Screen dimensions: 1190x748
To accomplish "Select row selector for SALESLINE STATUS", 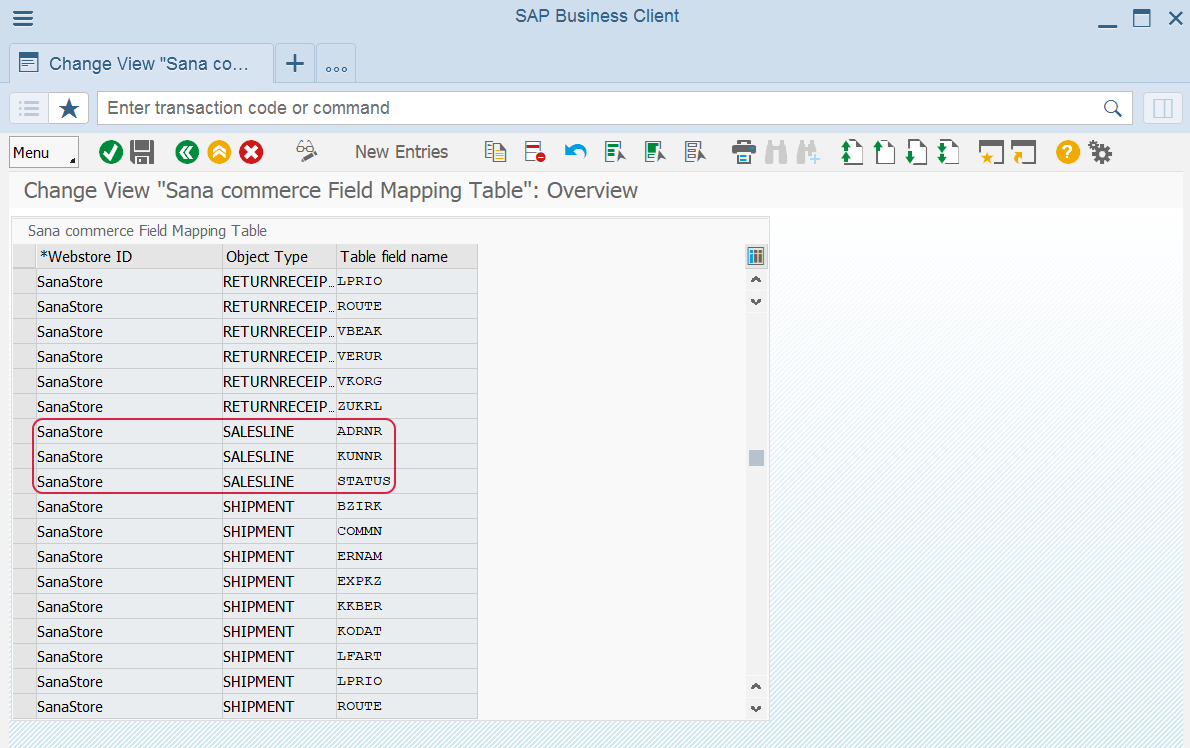I will [x=24, y=482].
